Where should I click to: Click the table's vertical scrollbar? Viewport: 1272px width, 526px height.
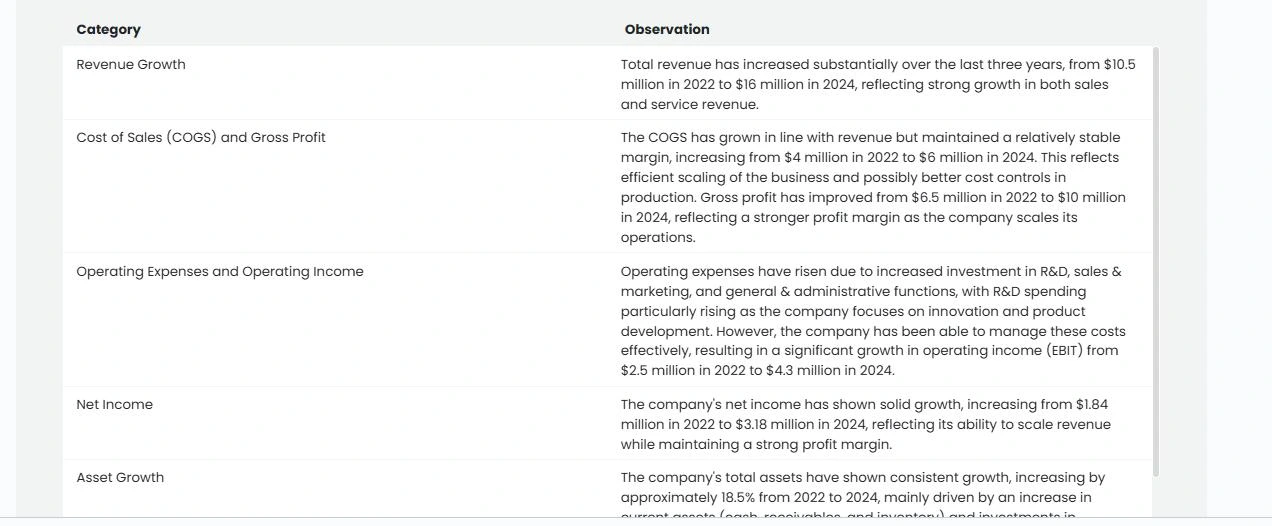pos(1156,262)
